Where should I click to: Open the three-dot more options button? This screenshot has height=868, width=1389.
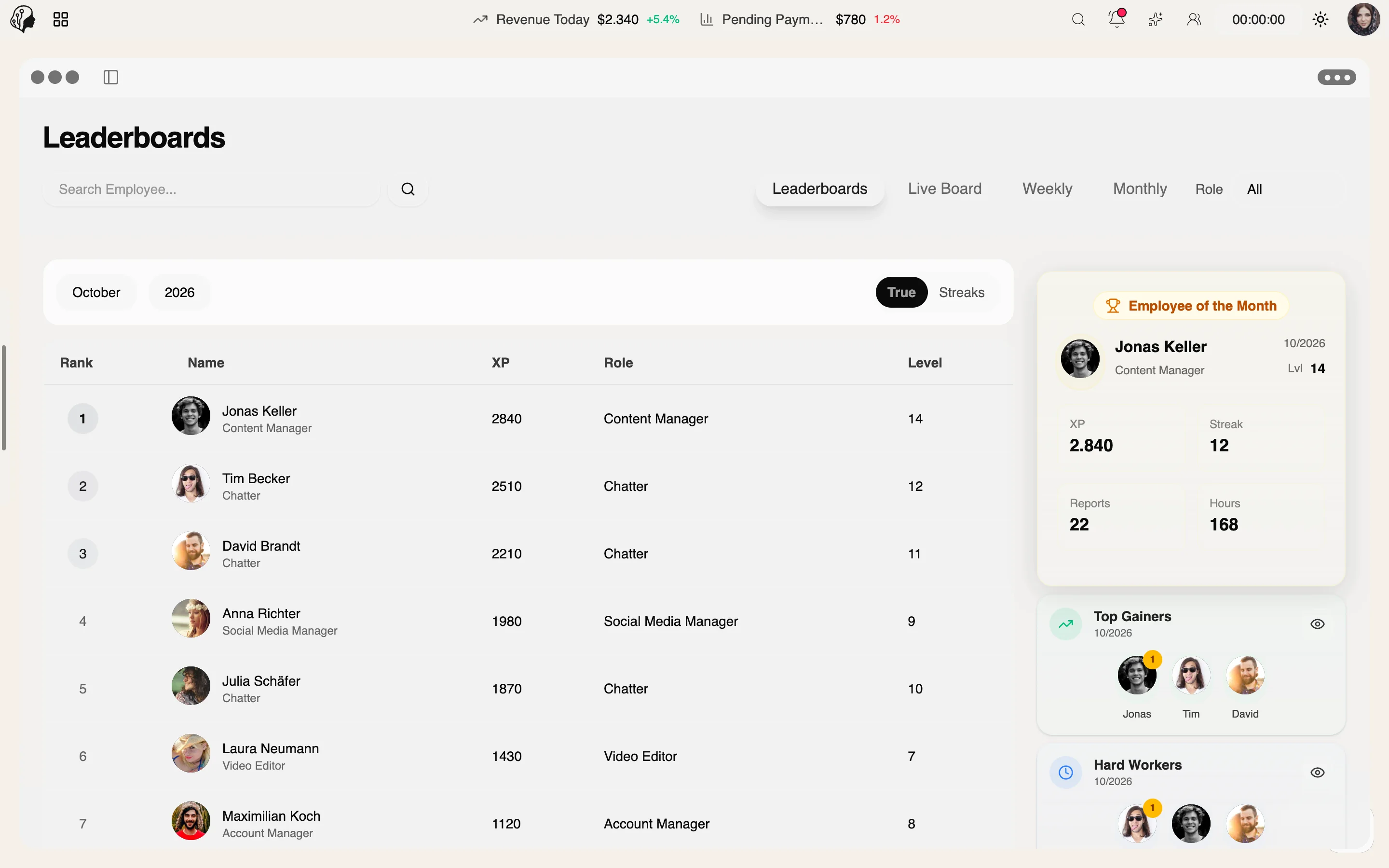[1337, 77]
